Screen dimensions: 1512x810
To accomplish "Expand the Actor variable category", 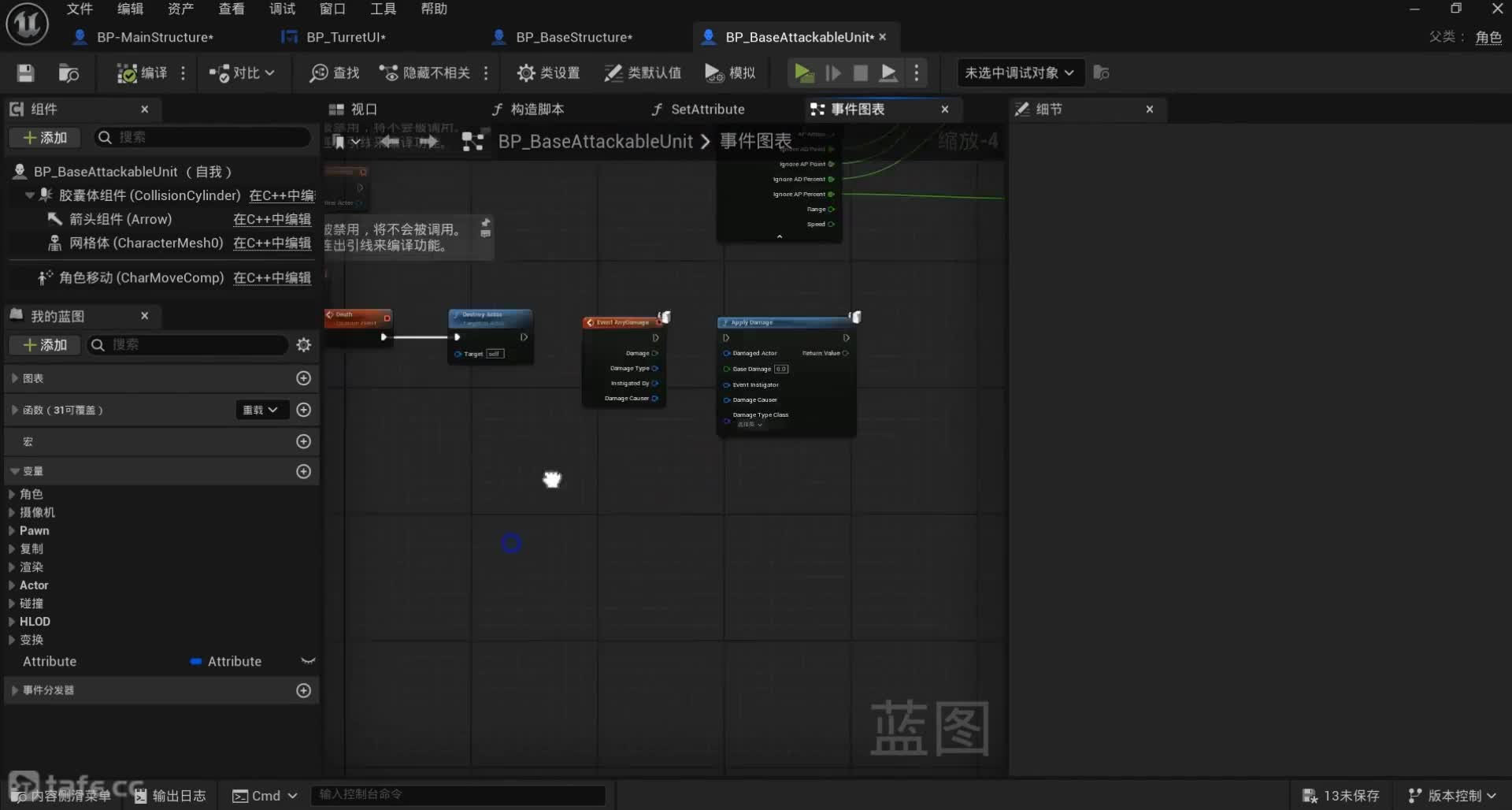I will [12, 585].
